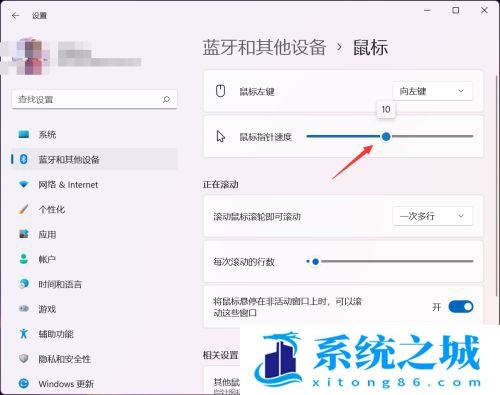The height and width of the screenshot is (395, 500).
Task: Open 帐户 settings page
Action: [94, 259]
